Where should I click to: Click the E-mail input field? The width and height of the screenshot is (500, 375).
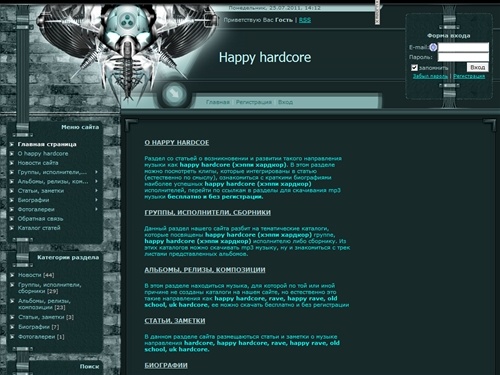[x=463, y=47]
